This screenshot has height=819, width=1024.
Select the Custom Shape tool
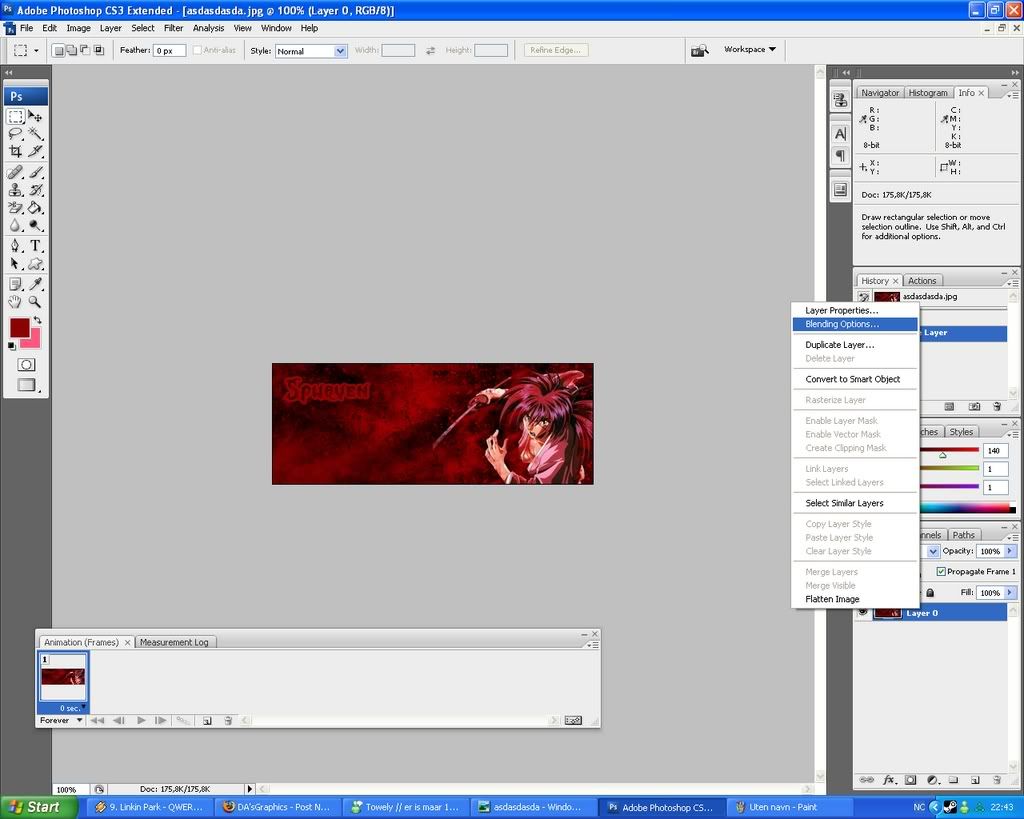[x=35, y=263]
